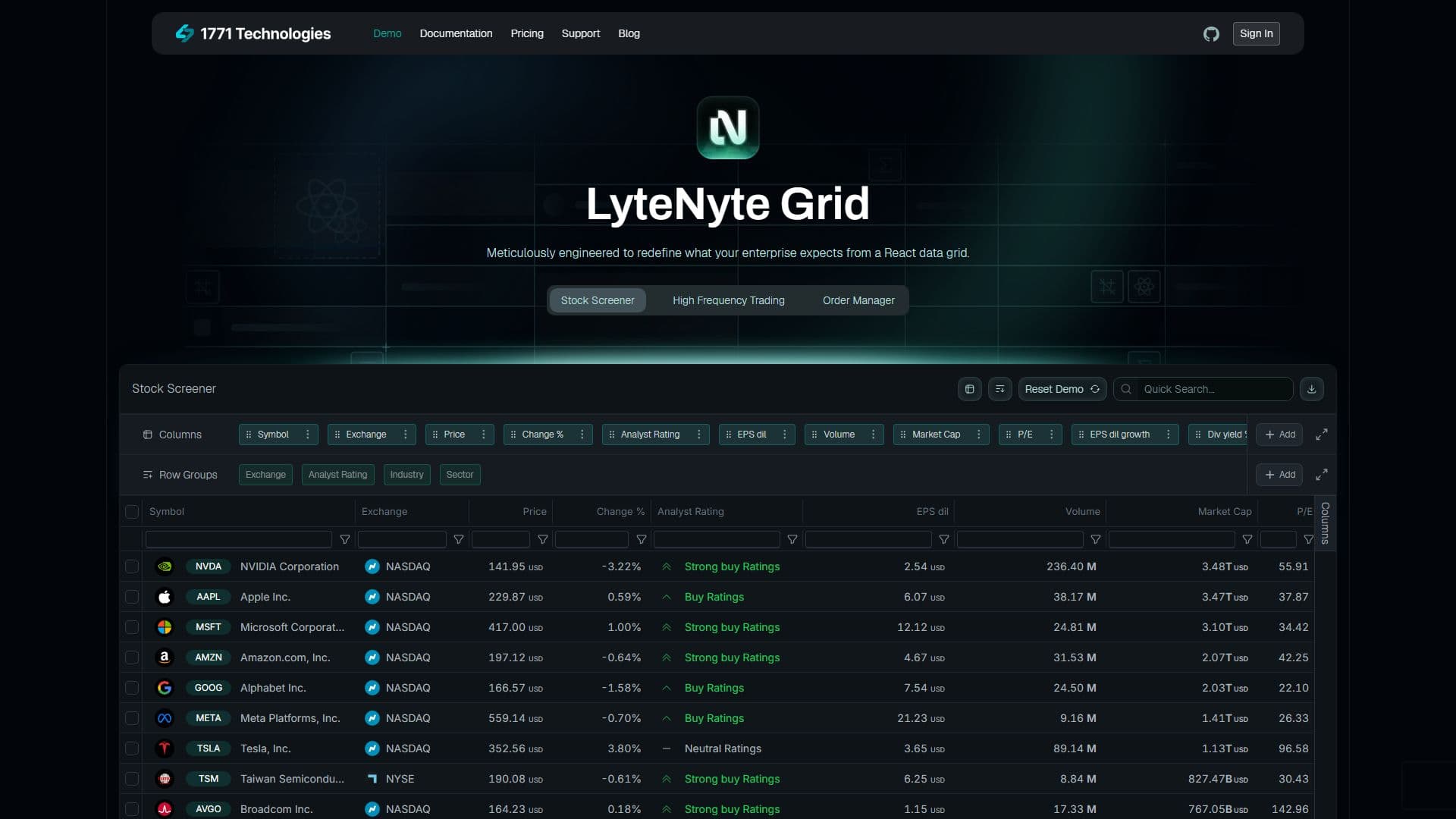
Task: Click the Reset Demo button
Action: click(x=1062, y=389)
